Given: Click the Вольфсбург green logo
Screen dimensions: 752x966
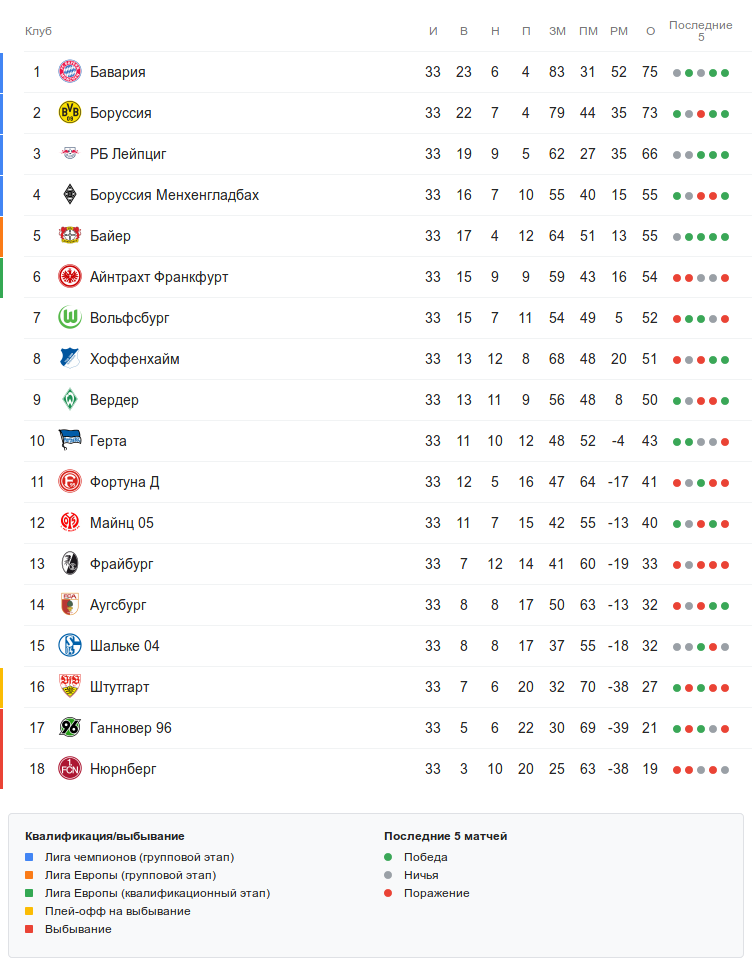Looking at the screenshot, I should pyautogui.click(x=70, y=318).
